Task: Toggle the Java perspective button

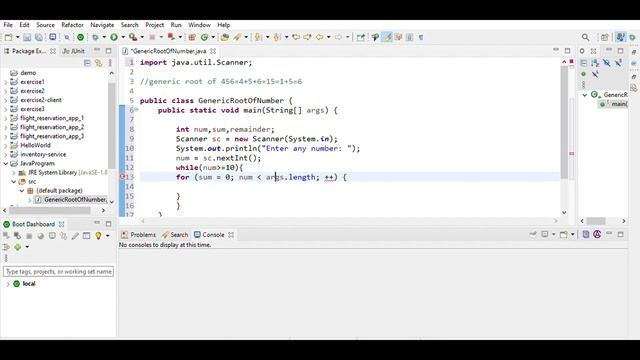Action: (620, 37)
